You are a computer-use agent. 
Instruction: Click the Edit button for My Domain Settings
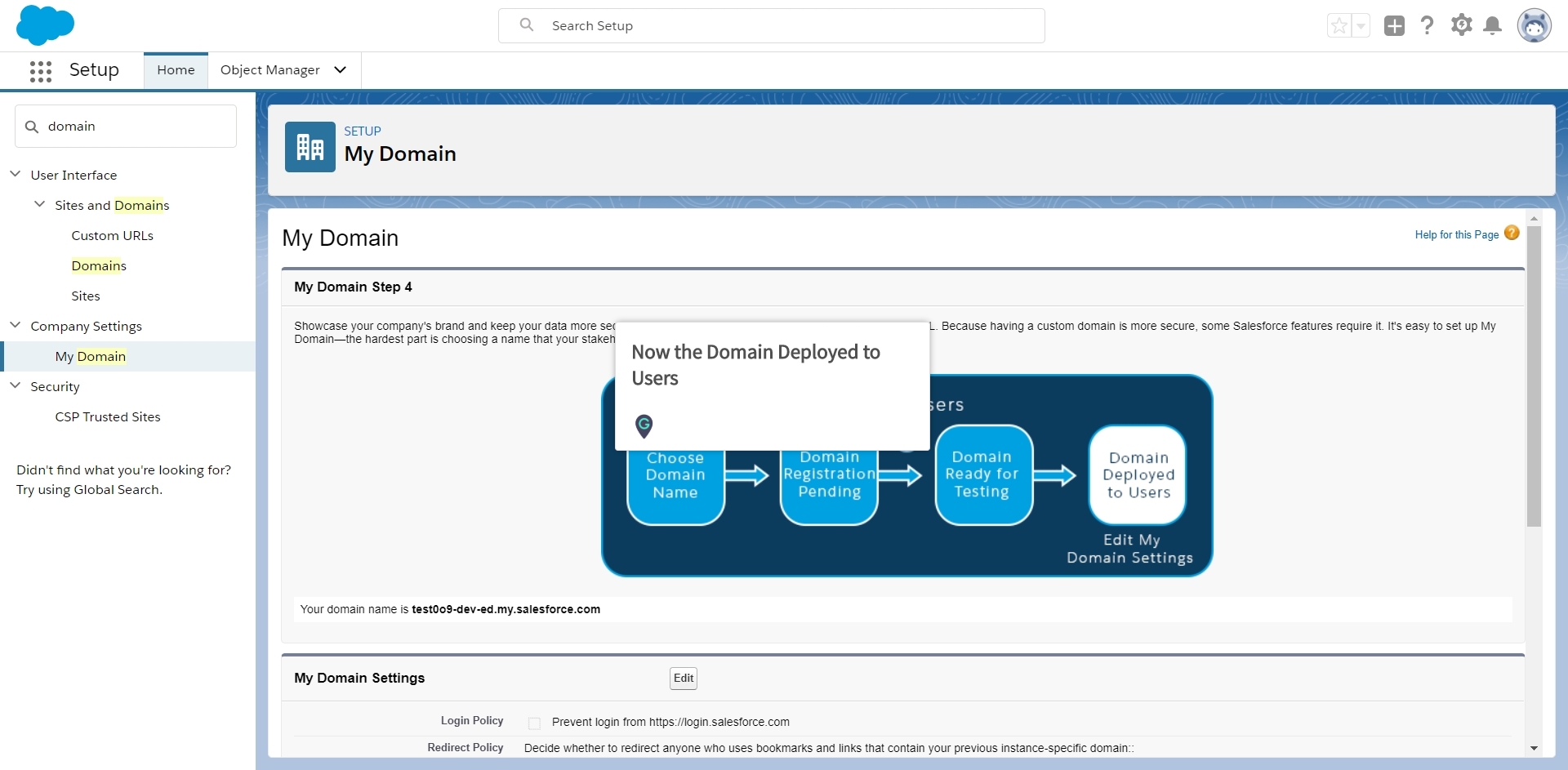[x=684, y=678]
